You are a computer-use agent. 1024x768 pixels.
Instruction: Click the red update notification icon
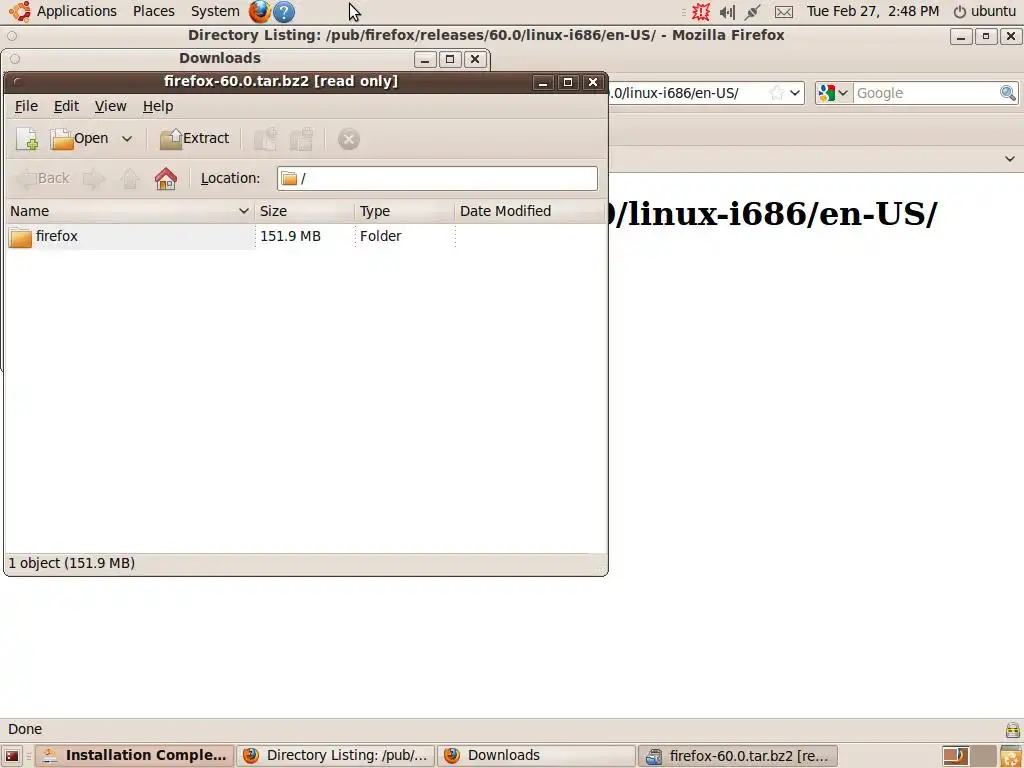tap(701, 11)
